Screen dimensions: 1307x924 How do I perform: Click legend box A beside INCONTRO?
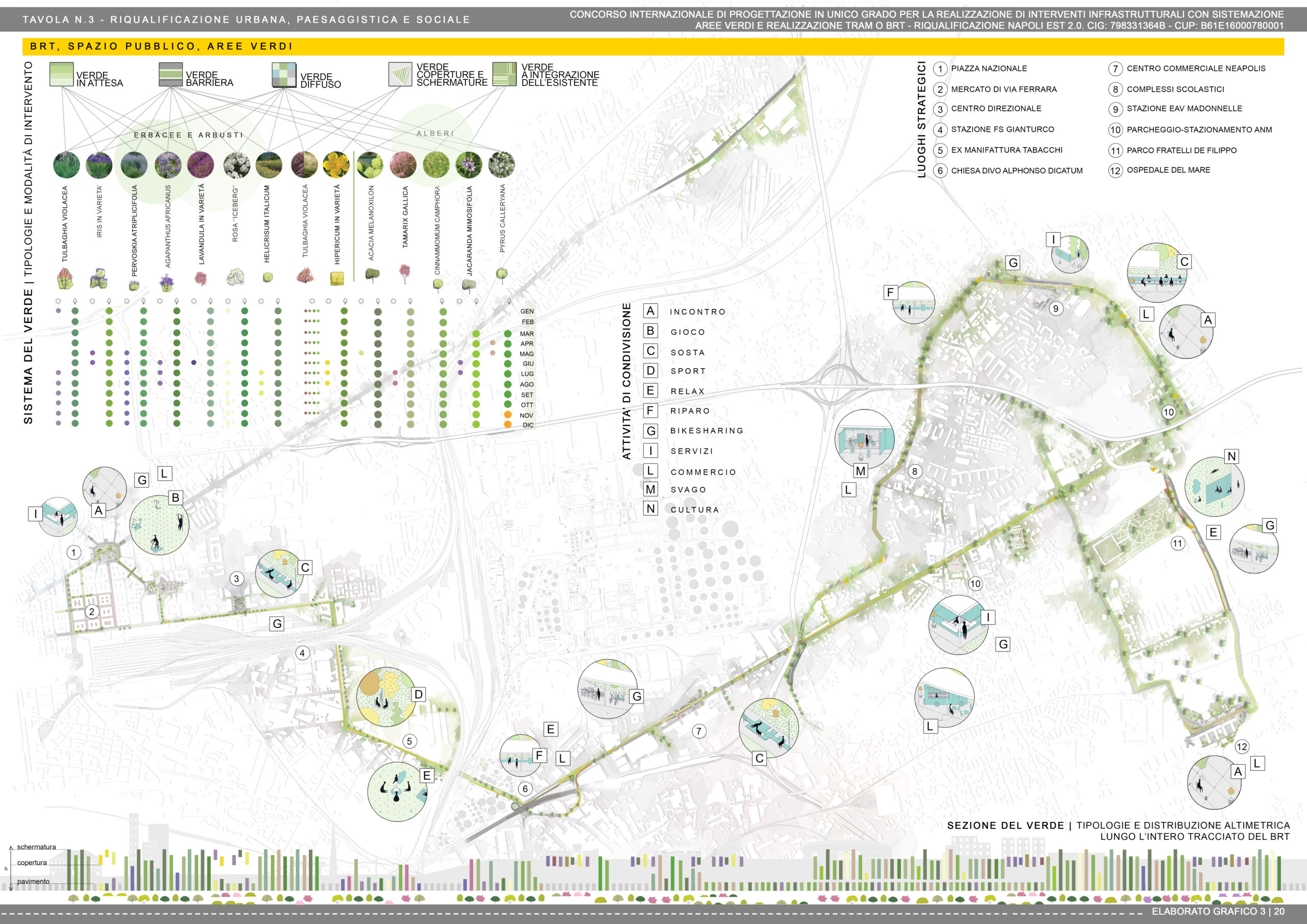click(650, 311)
